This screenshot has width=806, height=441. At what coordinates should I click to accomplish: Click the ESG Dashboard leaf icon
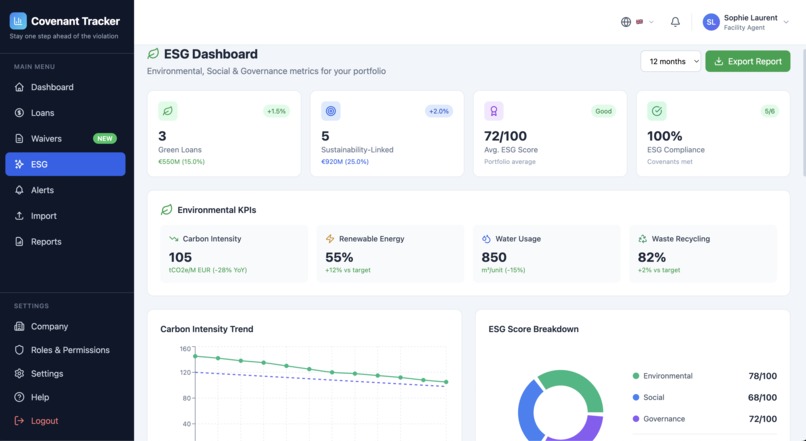coord(153,54)
